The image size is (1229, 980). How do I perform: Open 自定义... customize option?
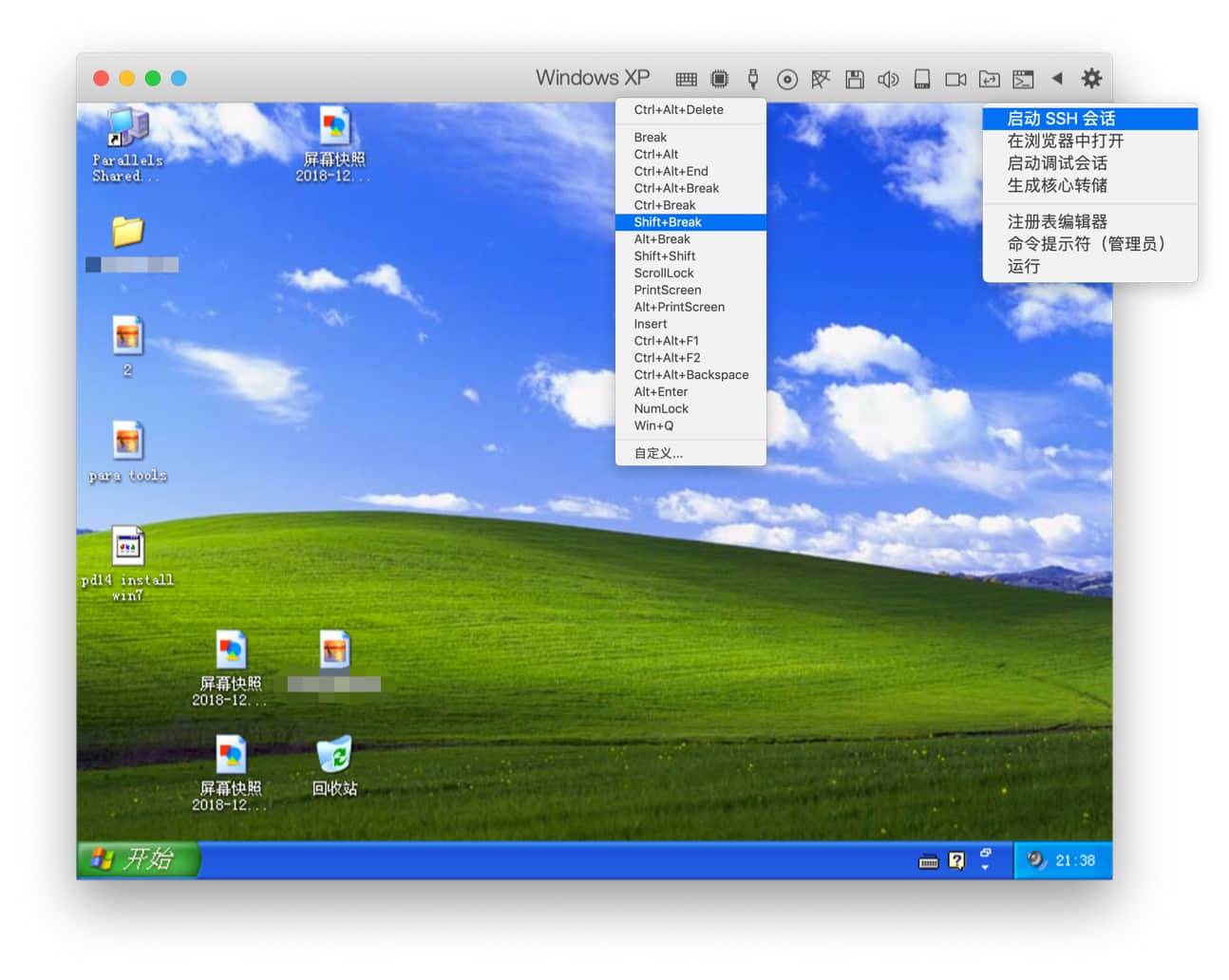(x=690, y=454)
